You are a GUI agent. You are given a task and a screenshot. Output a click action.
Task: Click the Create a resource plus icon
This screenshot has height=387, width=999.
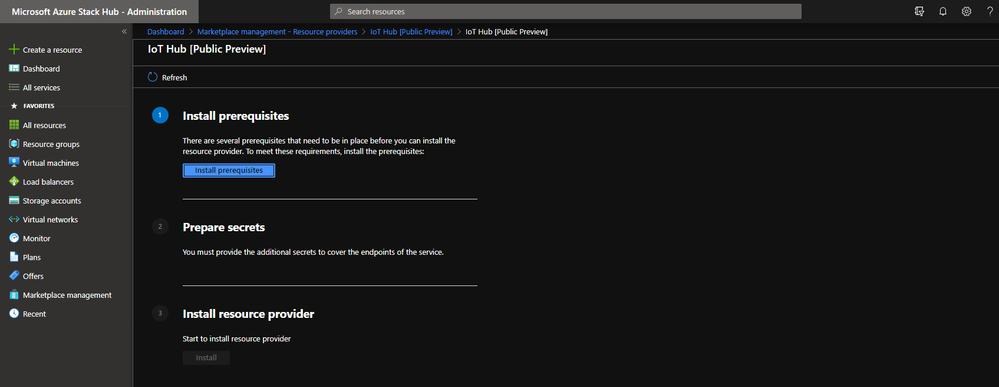(x=14, y=50)
